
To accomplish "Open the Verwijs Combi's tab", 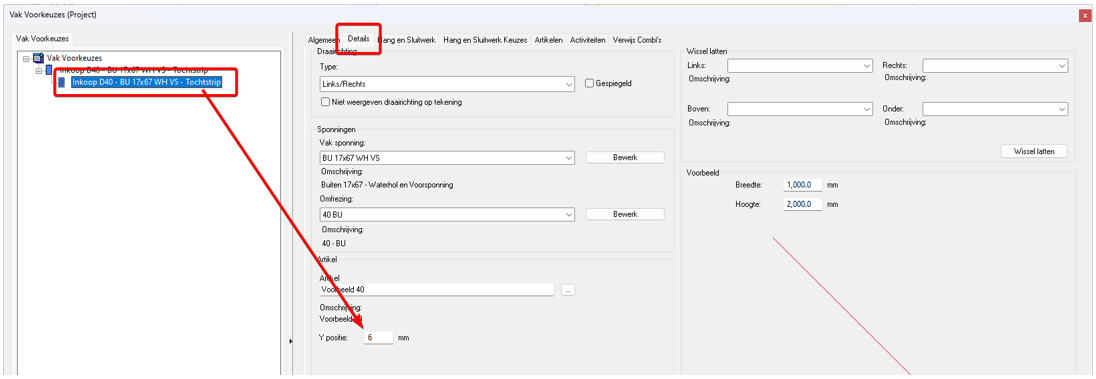I will (637, 40).
